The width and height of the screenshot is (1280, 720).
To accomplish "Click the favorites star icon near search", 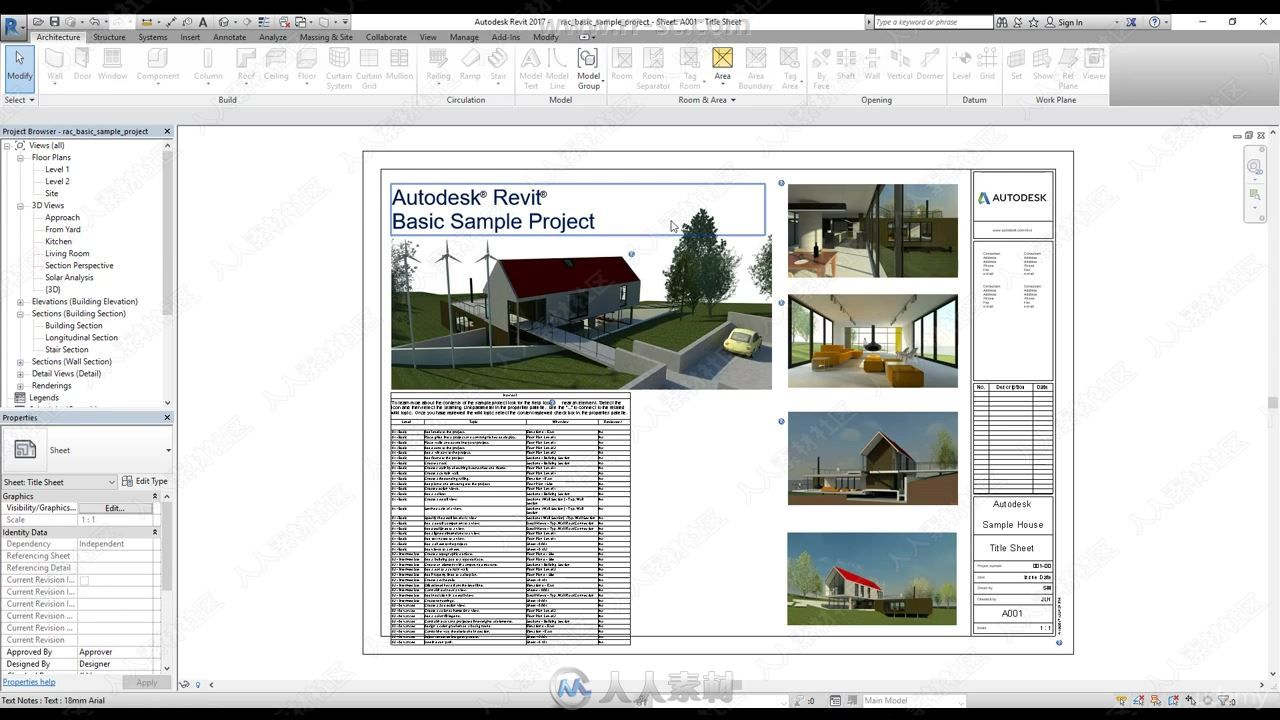I will click(1034, 21).
